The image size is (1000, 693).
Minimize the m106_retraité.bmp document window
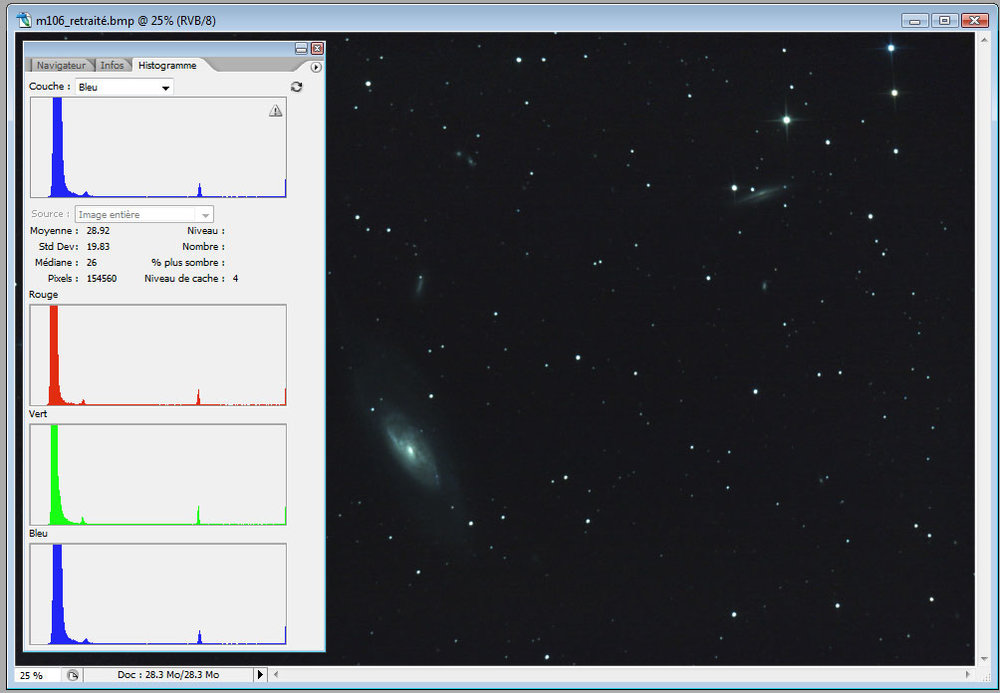pos(914,20)
